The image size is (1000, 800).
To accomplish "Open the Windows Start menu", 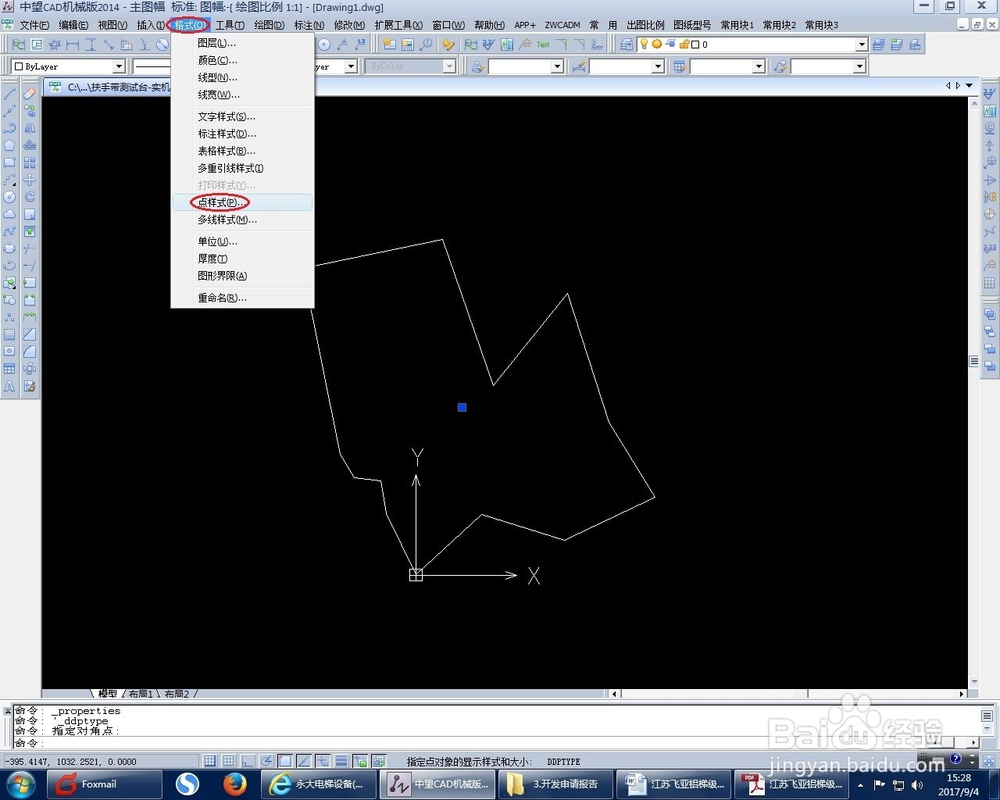I will tap(21, 784).
